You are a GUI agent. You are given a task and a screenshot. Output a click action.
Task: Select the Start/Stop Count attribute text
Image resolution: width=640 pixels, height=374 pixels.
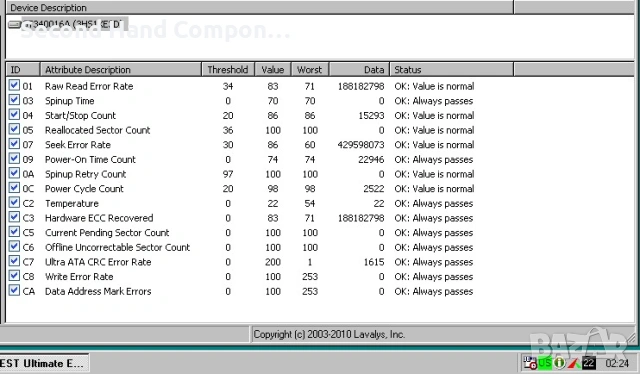pyautogui.click(x=80, y=116)
